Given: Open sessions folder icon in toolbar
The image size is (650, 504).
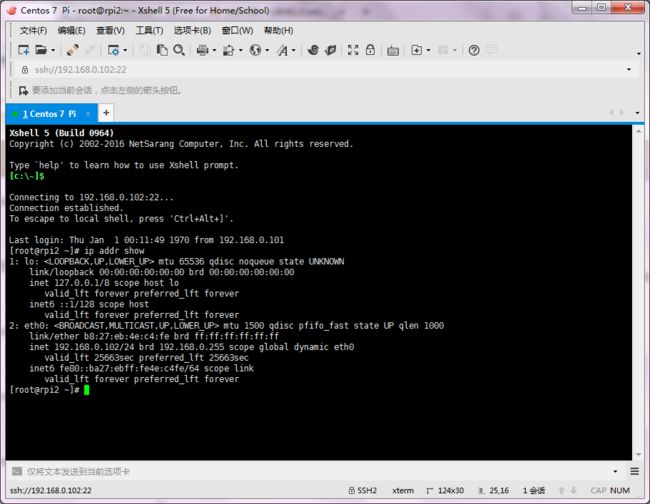Looking at the screenshot, I should click(41, 50).
